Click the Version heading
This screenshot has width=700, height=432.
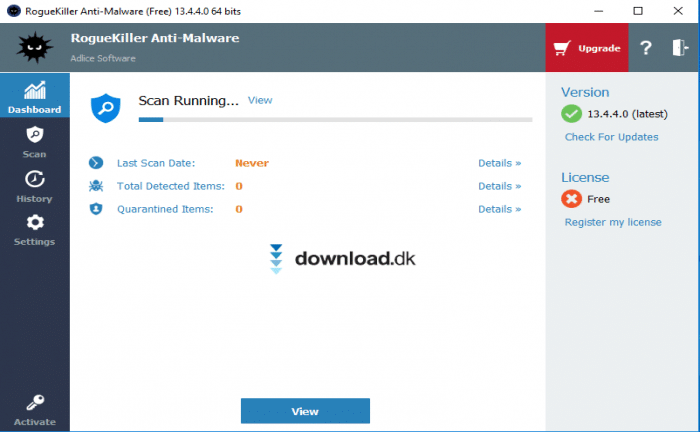coord(585,92)
